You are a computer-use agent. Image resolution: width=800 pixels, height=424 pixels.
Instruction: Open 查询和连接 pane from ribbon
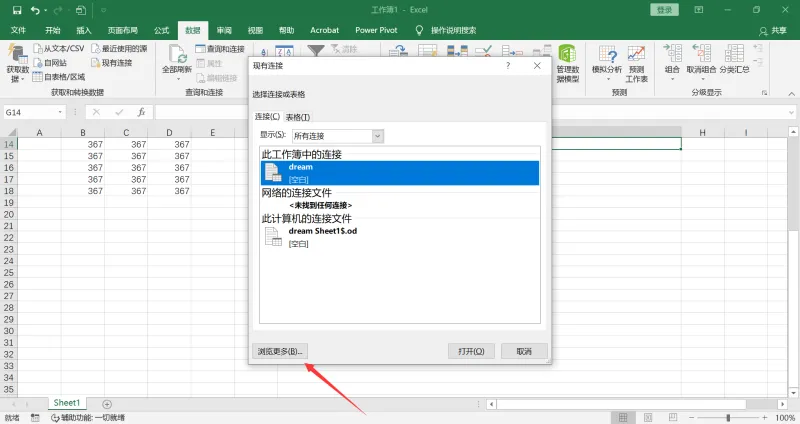coord(220,49)
